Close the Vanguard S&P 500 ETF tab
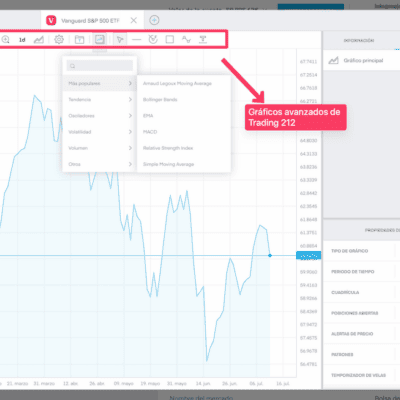Viewport: 400px width, 400px height. click(134, 20)
